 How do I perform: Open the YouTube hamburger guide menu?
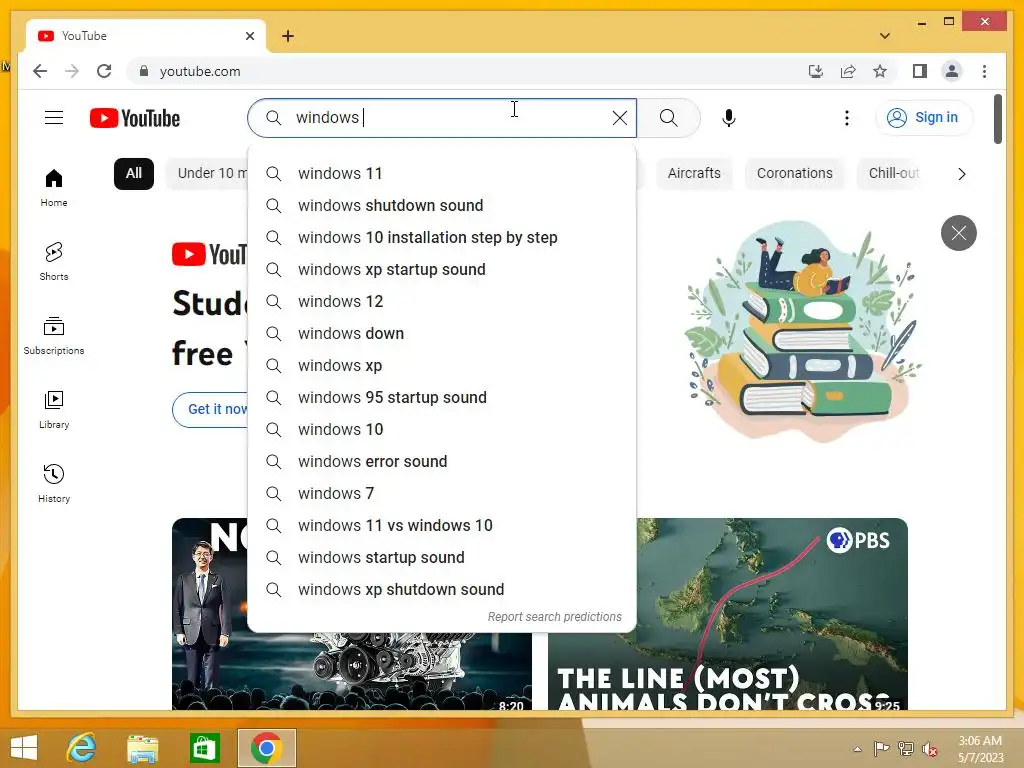(54, 118)
